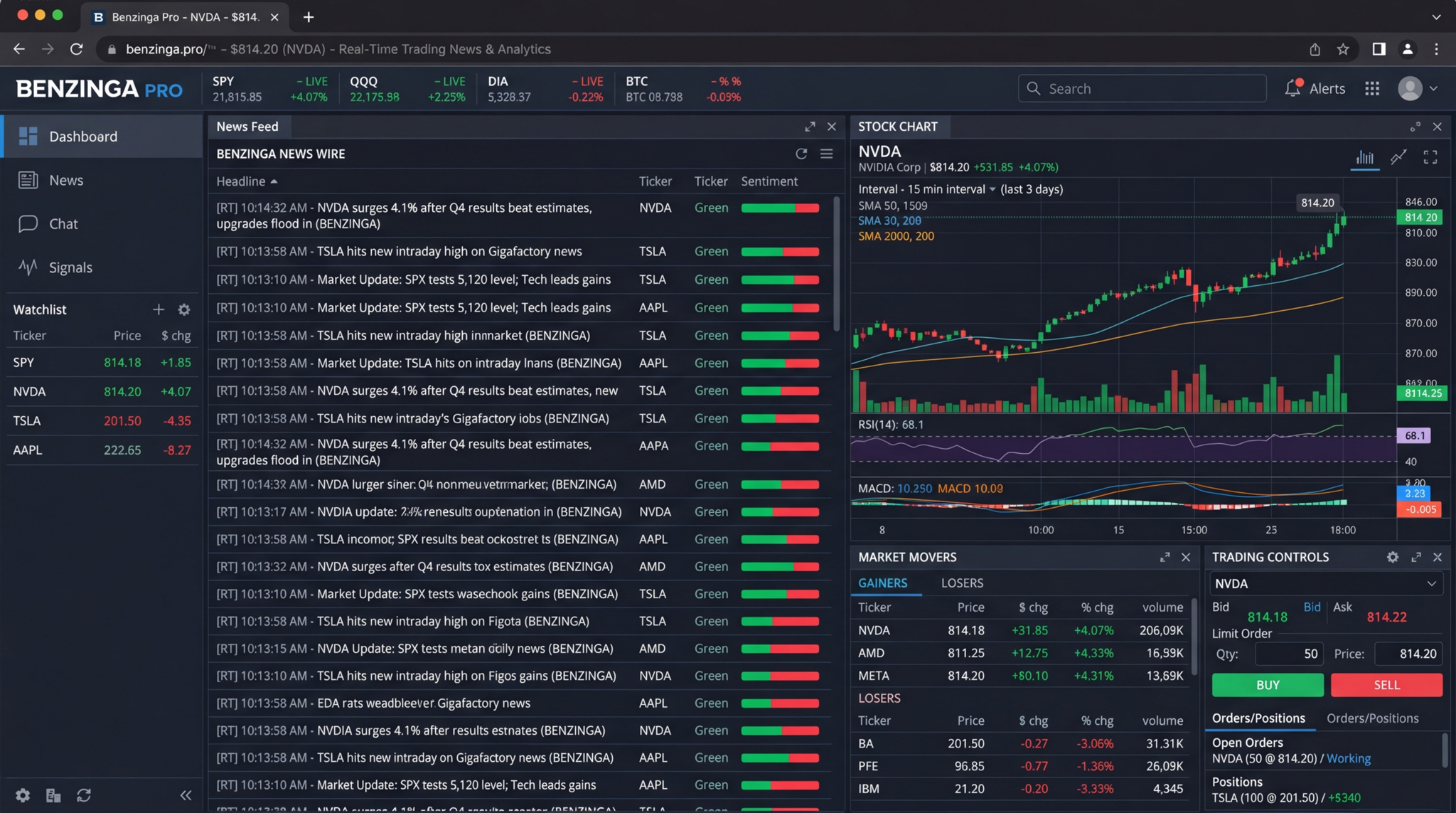Click the sentiment bar on the NVDA surge headline

(779, 208)
